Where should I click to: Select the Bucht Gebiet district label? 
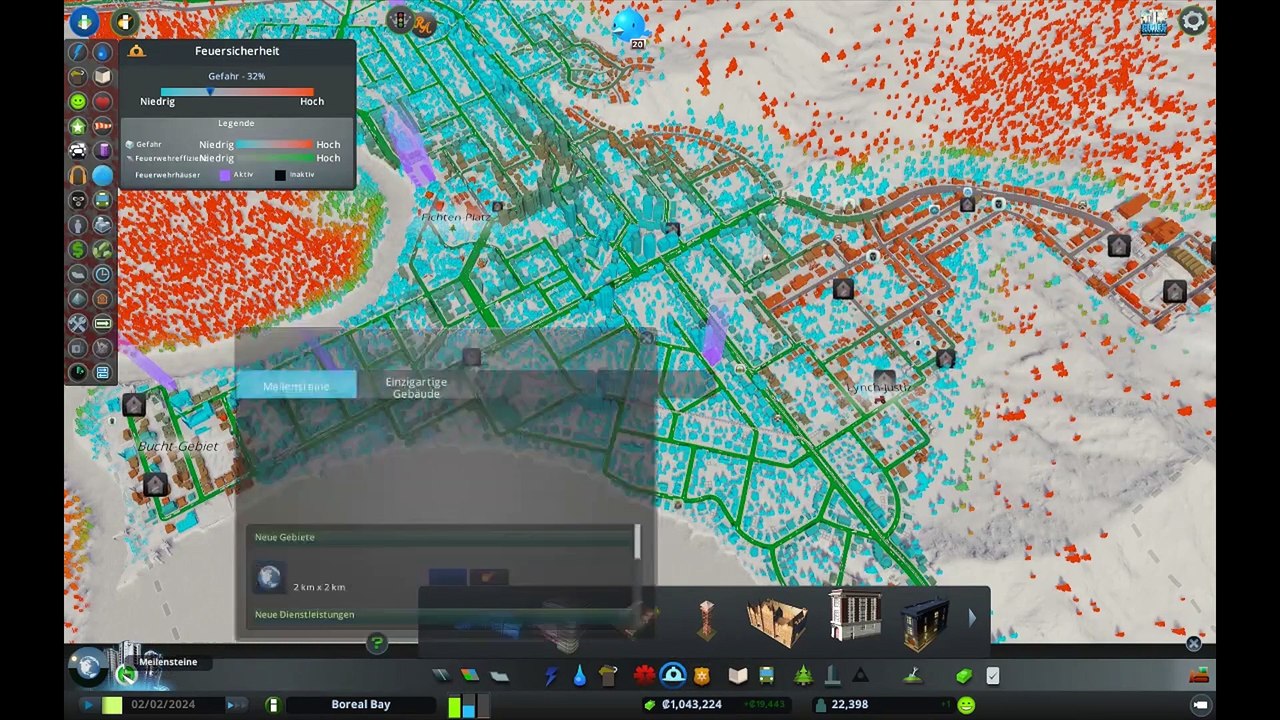click(x=178, y=446)
